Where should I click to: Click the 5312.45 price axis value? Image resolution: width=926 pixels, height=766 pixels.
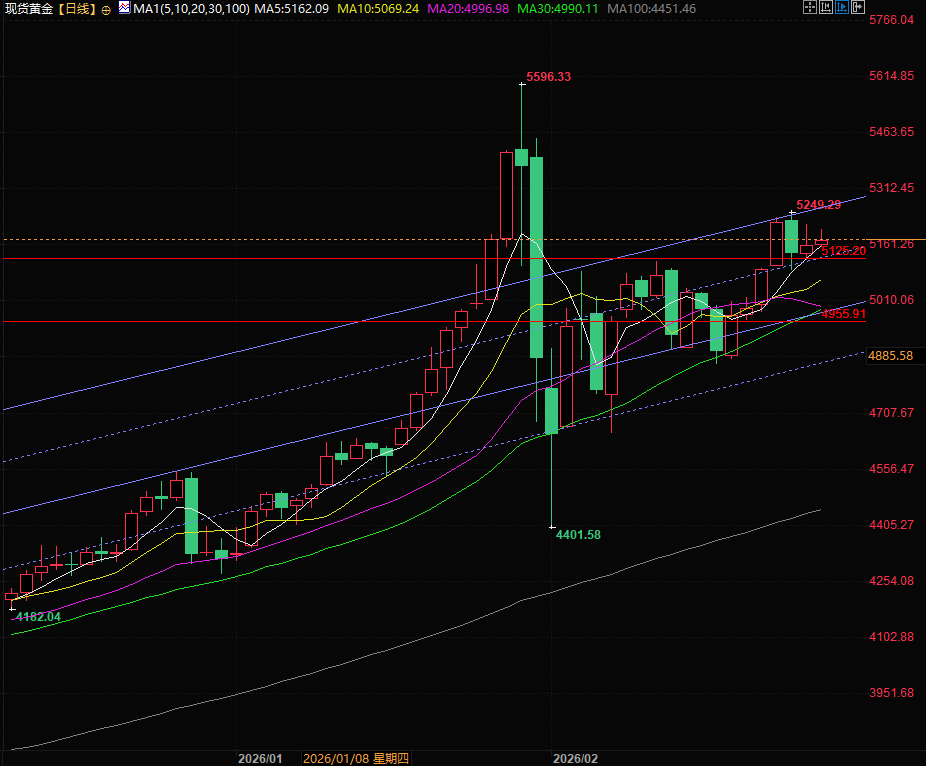(x=891, y=188)
